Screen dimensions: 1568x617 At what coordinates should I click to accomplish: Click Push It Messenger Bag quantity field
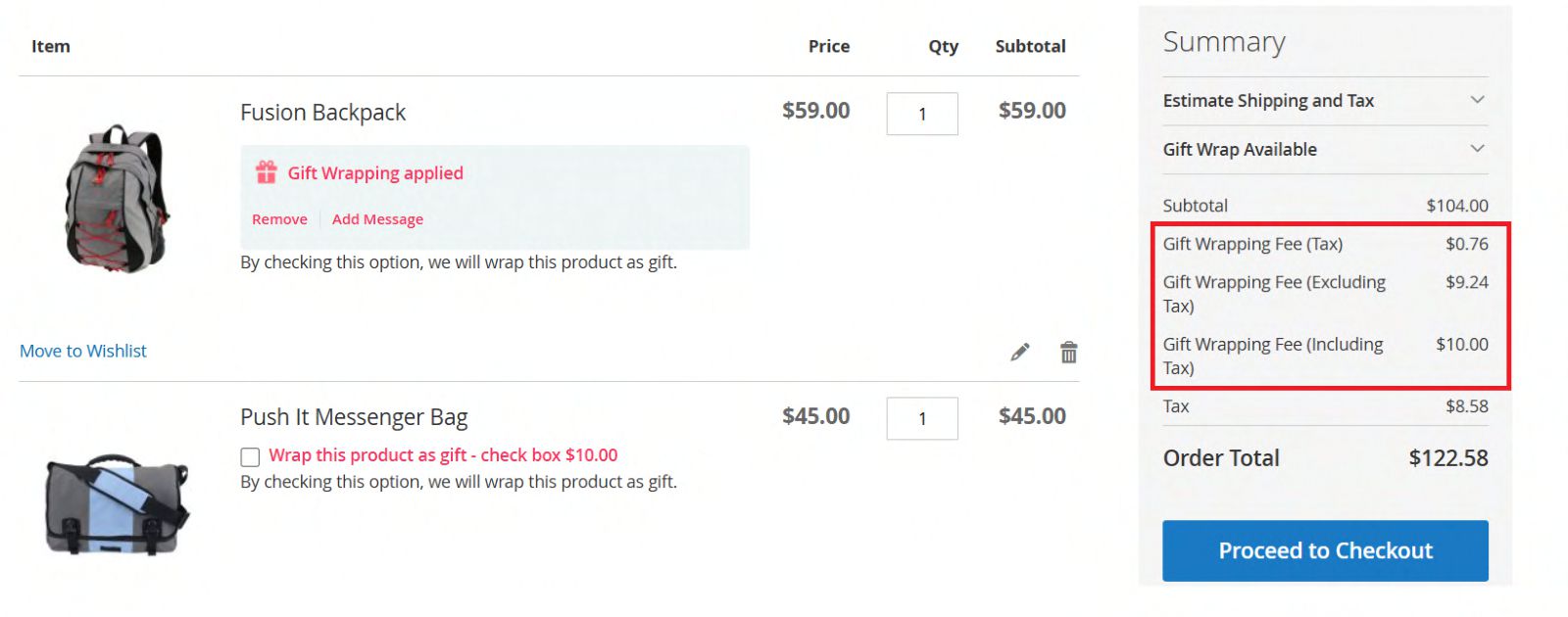921,419
